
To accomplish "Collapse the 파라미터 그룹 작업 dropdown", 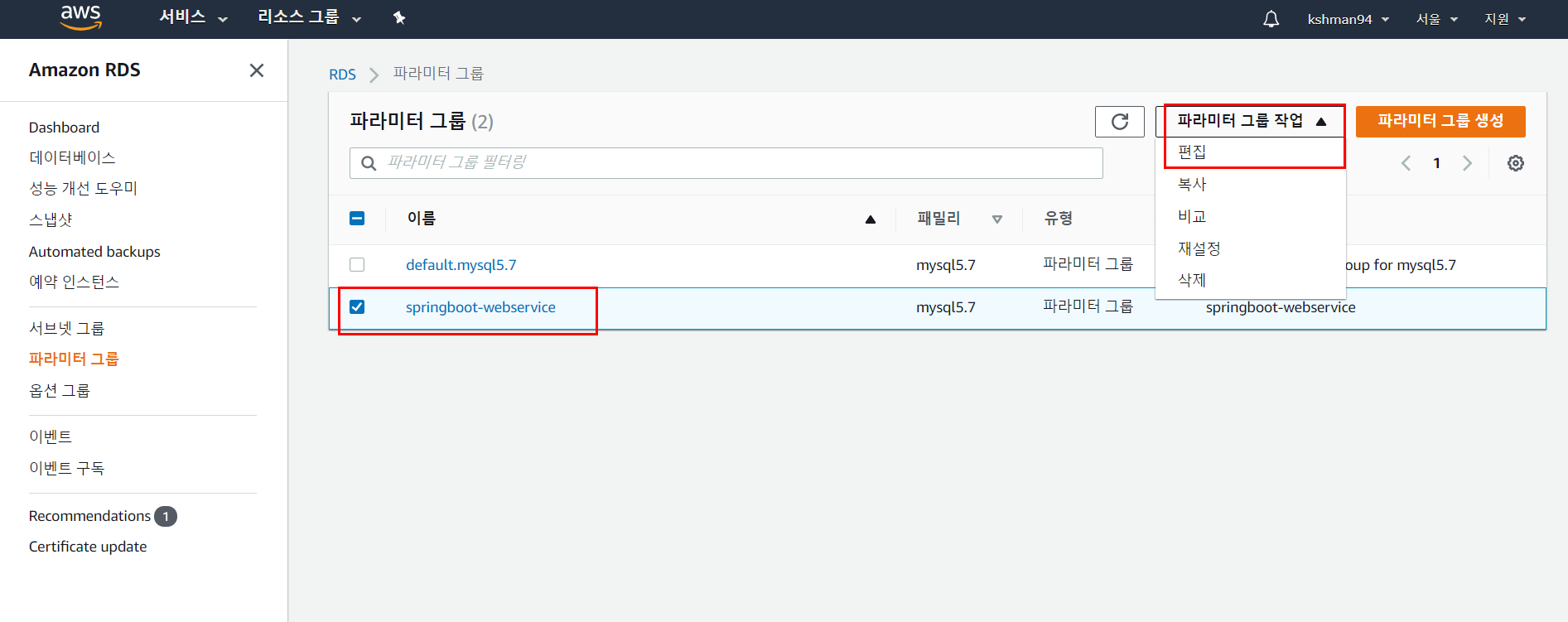I will [1251, 121].
